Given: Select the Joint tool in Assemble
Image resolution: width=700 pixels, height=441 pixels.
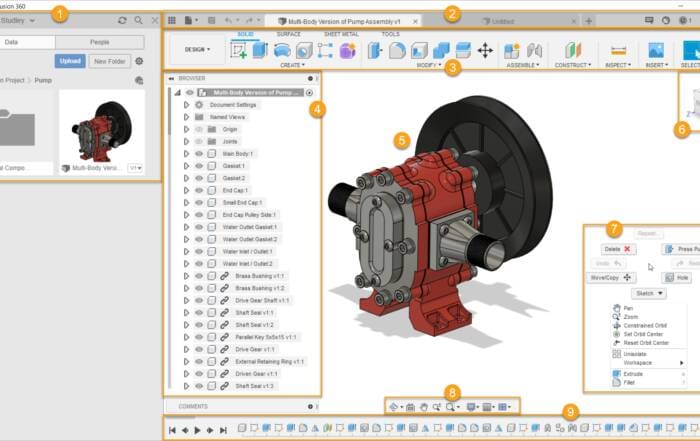Looking at the screenshot, I should tap(534, 50).
